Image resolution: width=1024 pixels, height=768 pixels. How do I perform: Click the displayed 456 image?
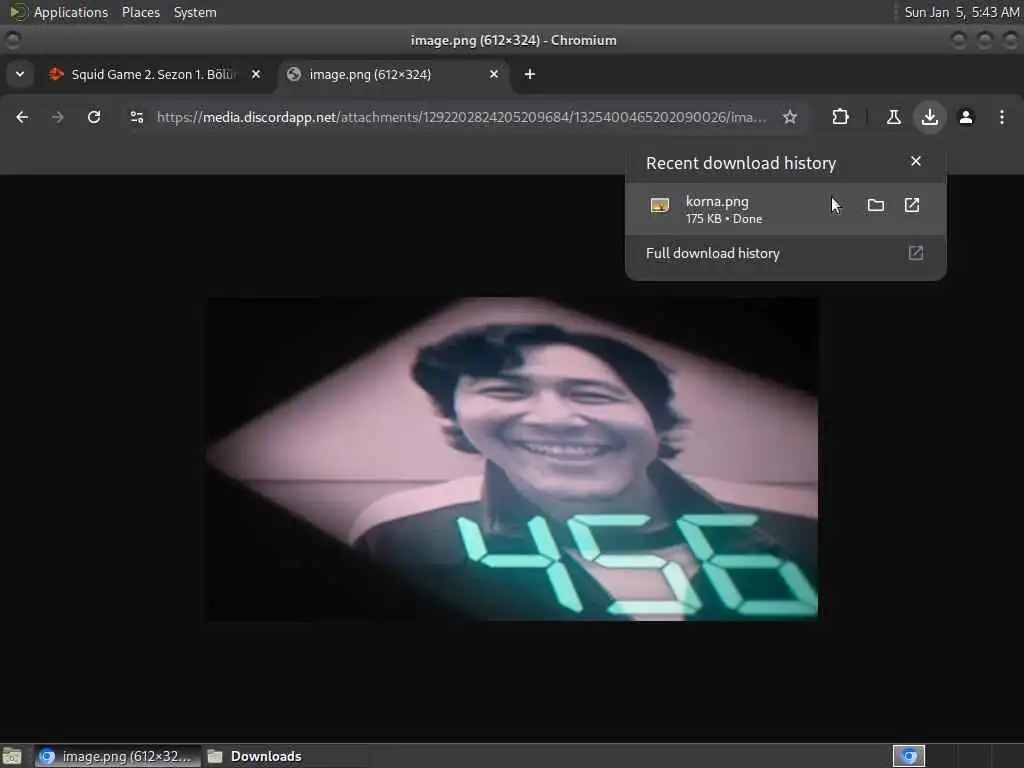coord(512,459)
